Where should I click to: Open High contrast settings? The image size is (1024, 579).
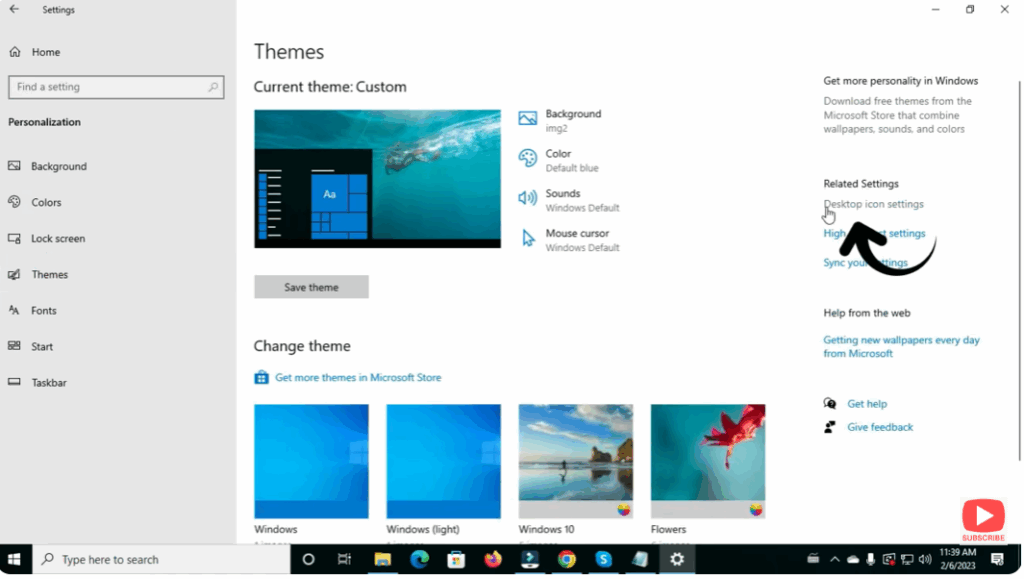[873, 233]
